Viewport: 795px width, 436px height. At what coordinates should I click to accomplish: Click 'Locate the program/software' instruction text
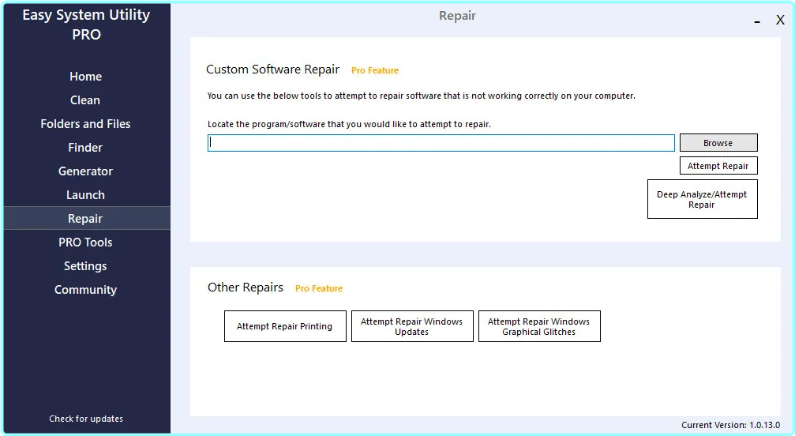(x=349, y=124)
